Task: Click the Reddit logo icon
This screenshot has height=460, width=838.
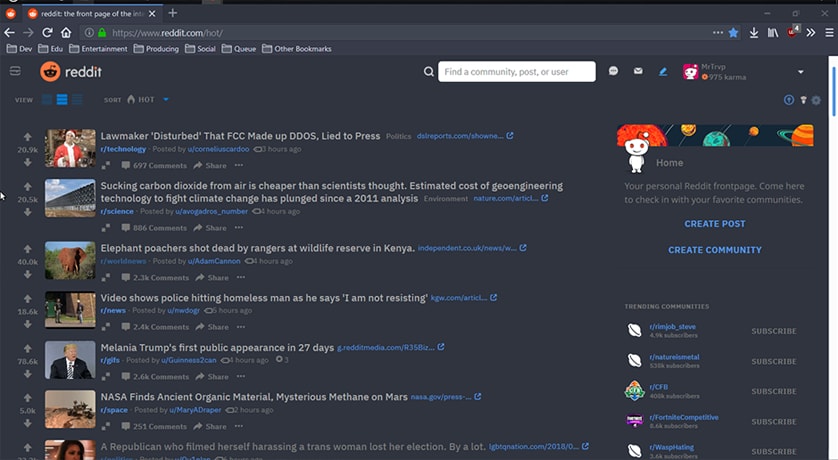Action: tap(50, 72)
